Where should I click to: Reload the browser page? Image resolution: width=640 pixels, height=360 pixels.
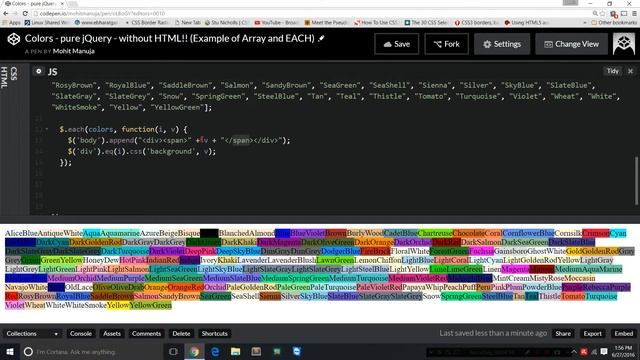tap(25, 13)
